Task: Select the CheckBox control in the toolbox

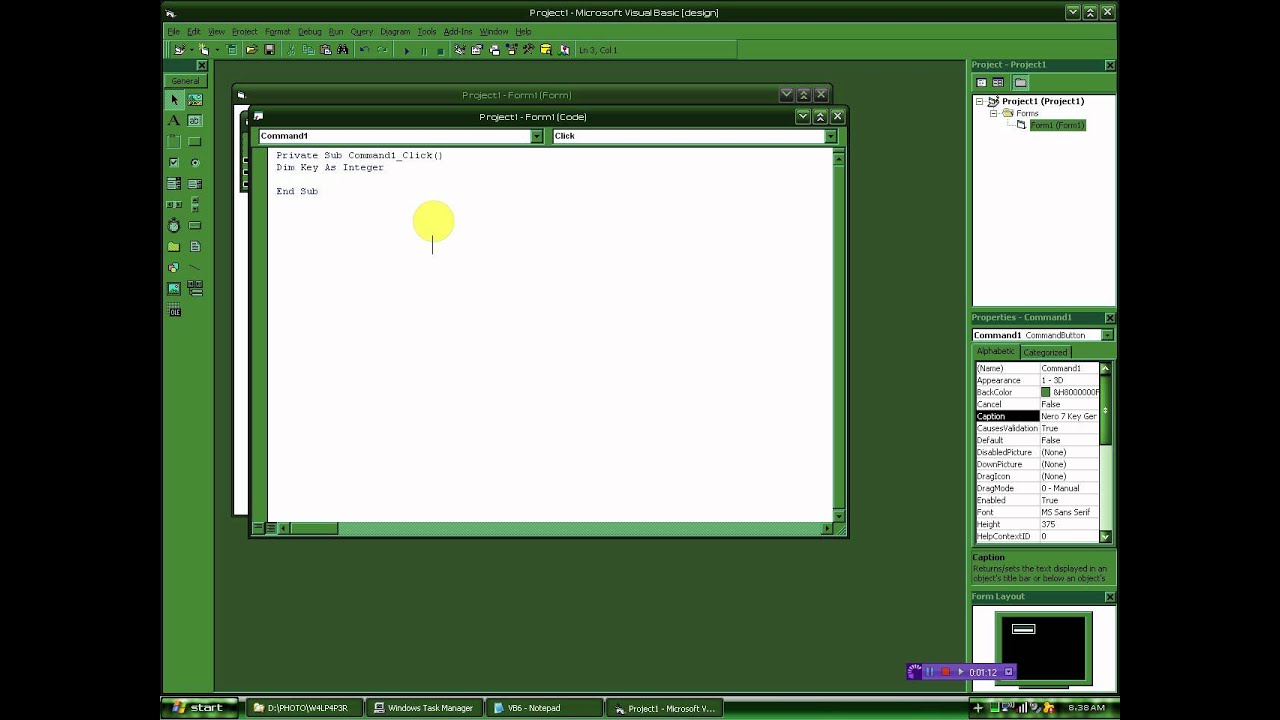Action: [174, 163]
